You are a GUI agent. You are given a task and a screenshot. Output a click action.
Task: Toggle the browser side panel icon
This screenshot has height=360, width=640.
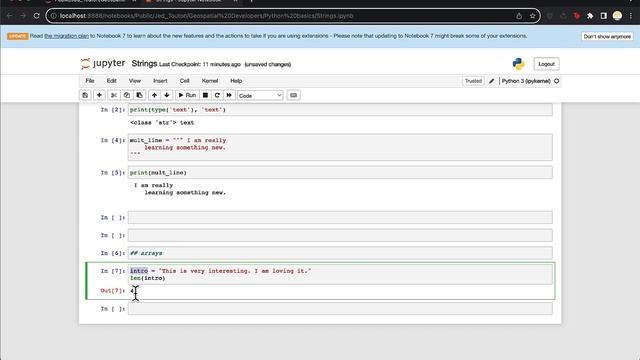(x=603, y=16)
